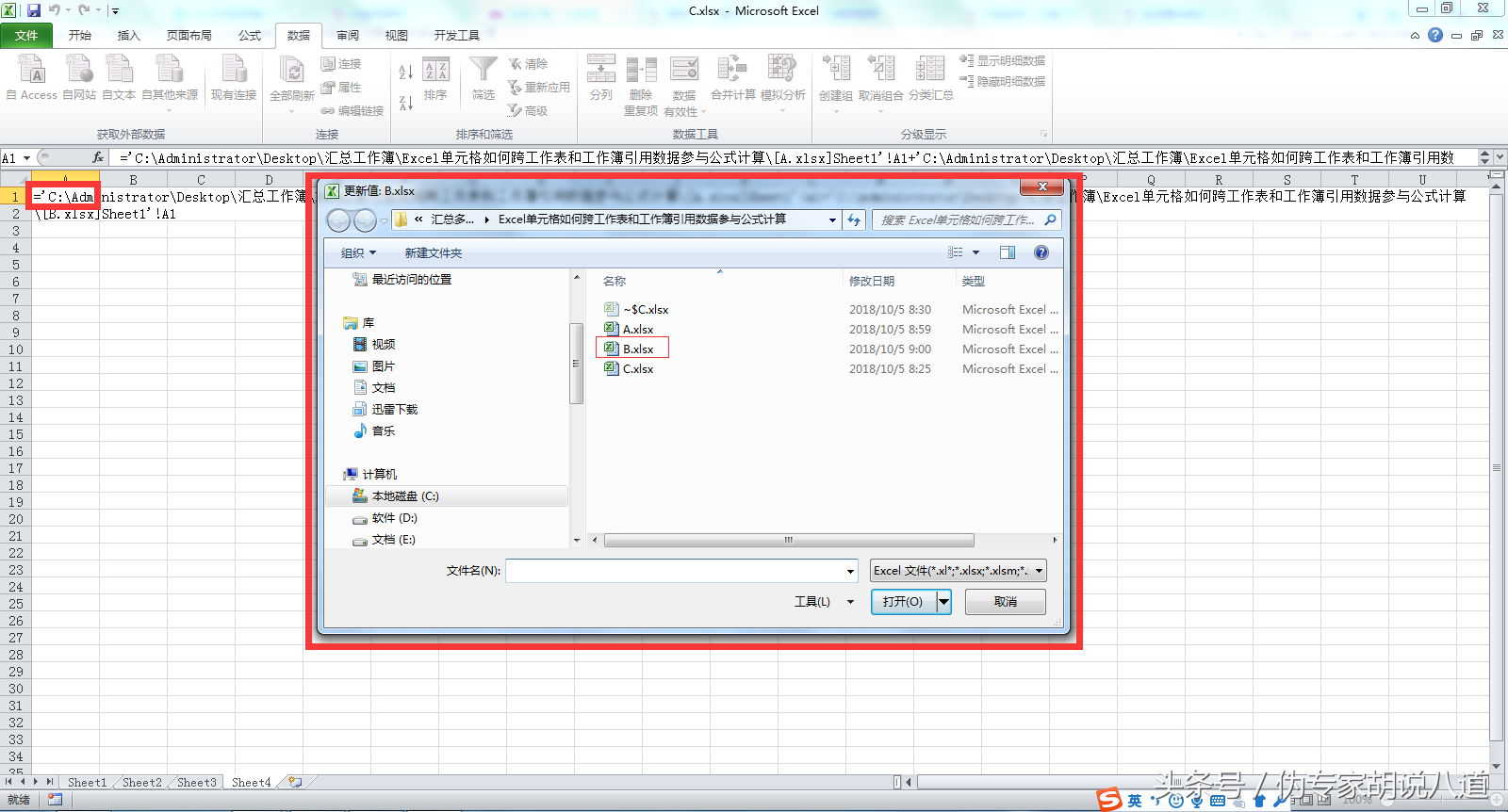Switch to the Developer (开发工具) tab
The width and height of the screenshot is (1508, 812).
(457, 35)
